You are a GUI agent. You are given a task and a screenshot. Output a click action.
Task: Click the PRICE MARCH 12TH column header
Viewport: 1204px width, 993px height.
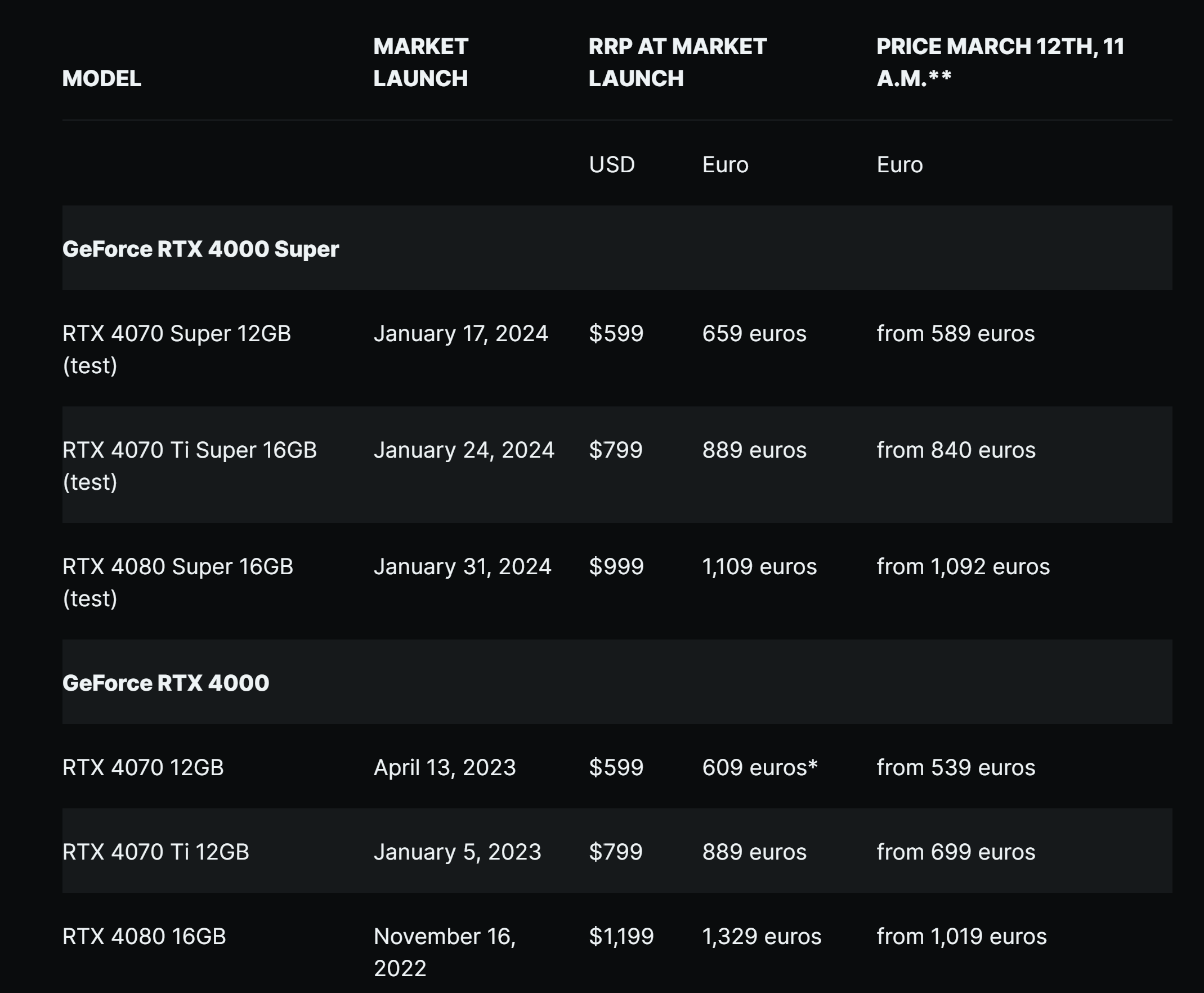tap(1000, 62)
